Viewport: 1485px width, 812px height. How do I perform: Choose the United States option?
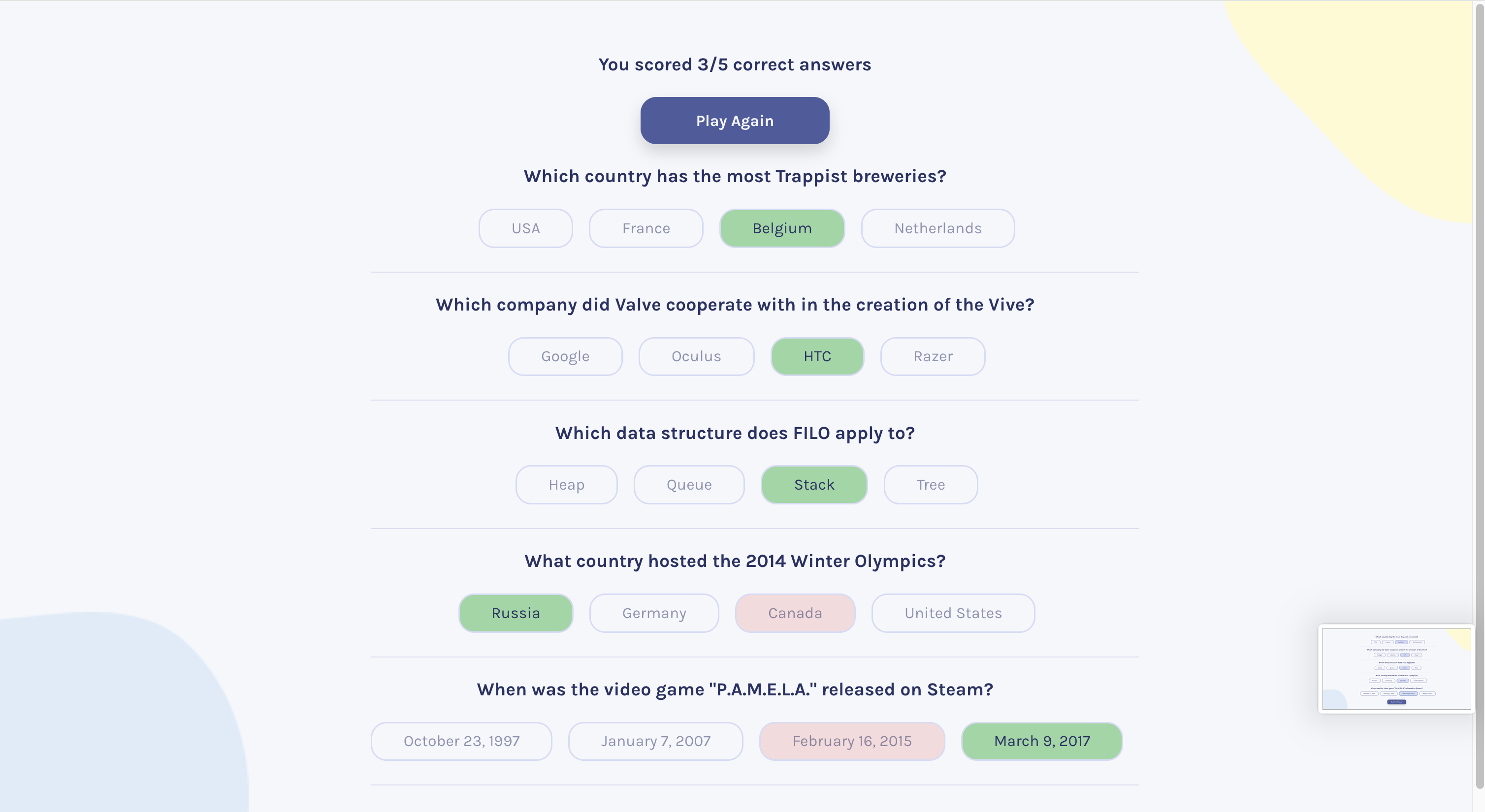click(x=952, y=613)
